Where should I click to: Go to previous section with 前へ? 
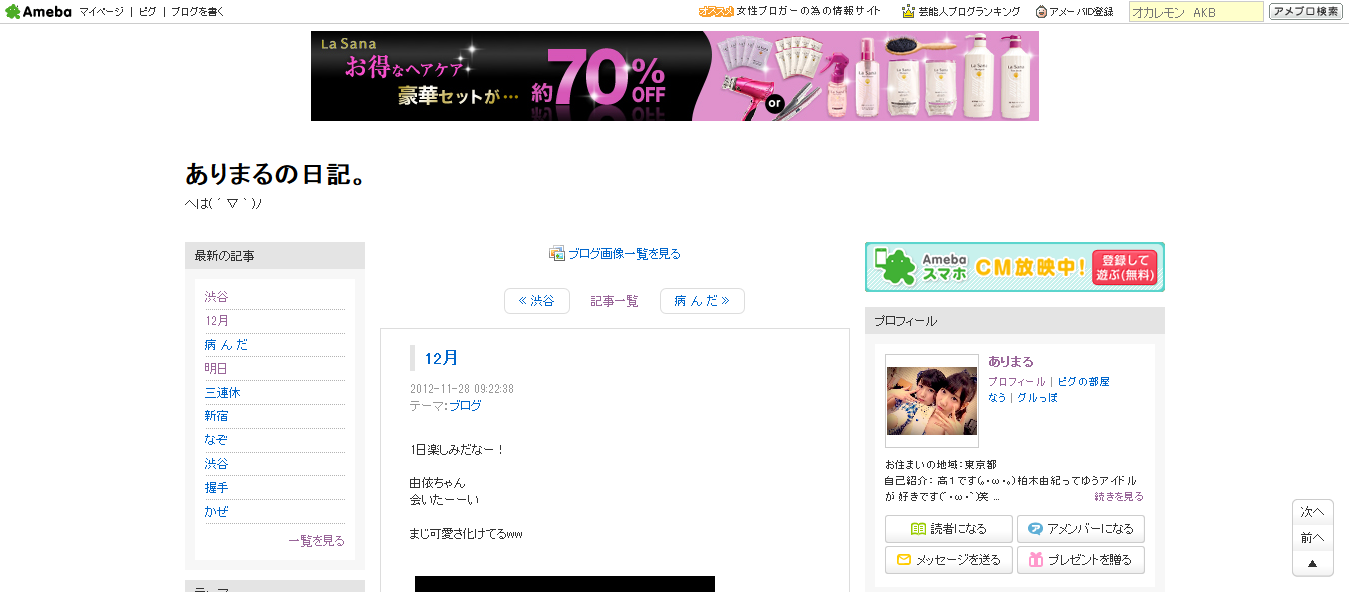[x=1313, y=538]
